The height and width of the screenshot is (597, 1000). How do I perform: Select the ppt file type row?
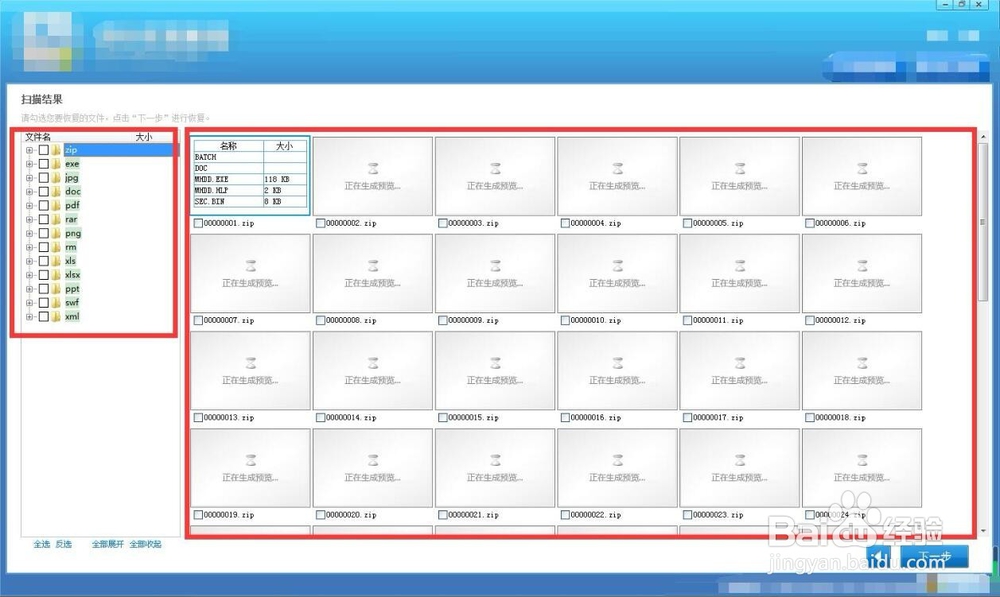point(99,289)
